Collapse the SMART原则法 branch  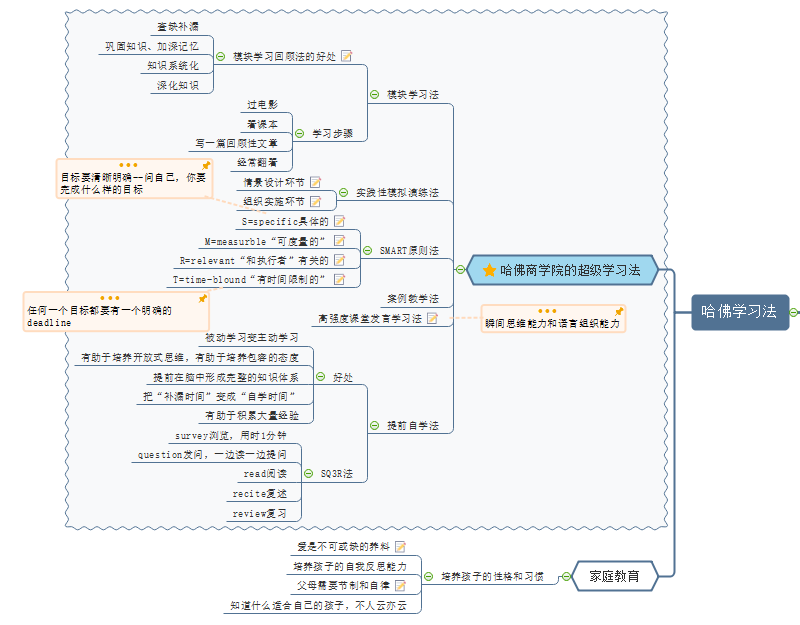click(367, 251)
